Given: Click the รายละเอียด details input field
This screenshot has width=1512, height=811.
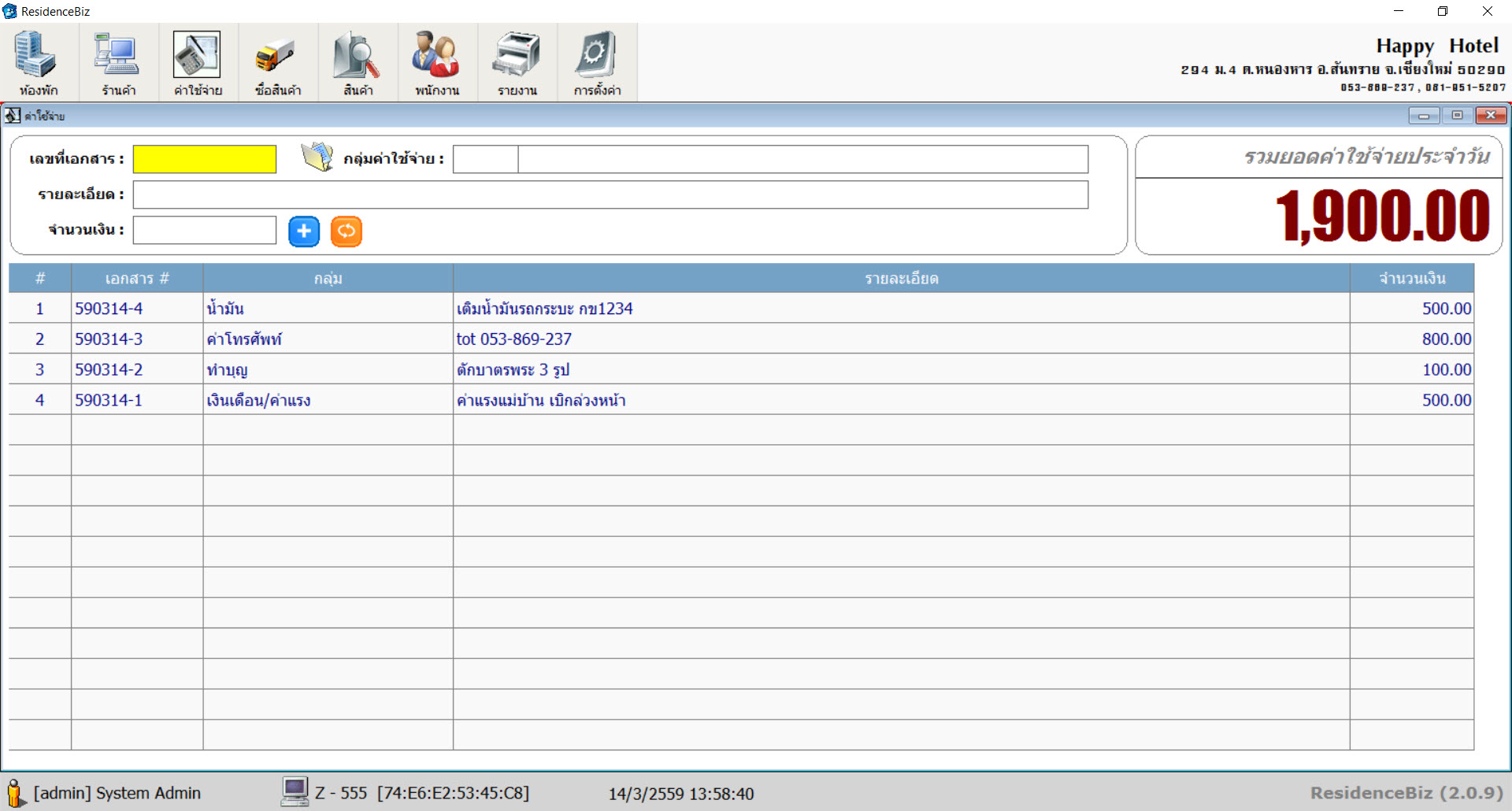Looking at the screenshot, I should coord(610,194).
